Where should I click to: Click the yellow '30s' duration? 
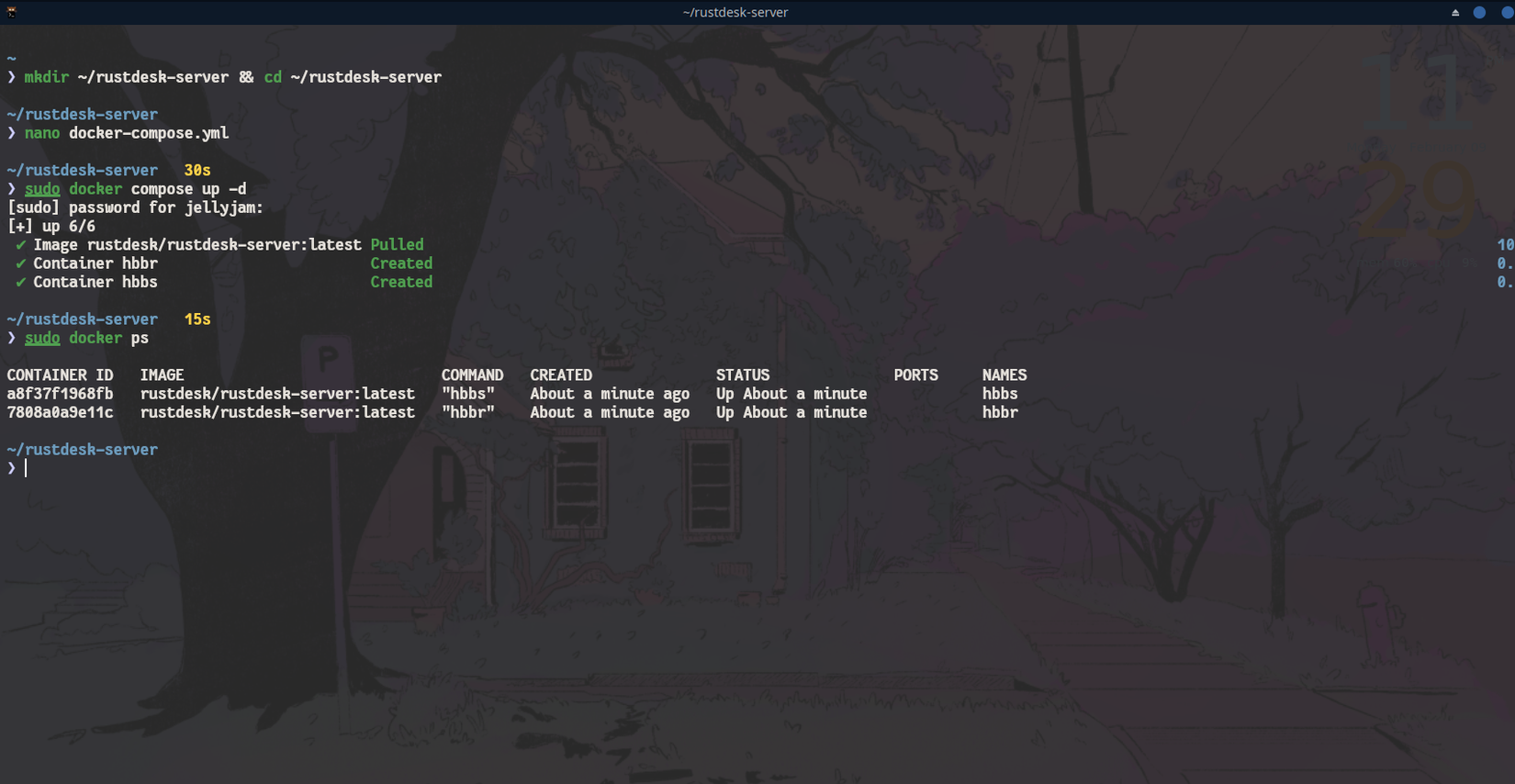pyautogui.click(x=197, y=171)
